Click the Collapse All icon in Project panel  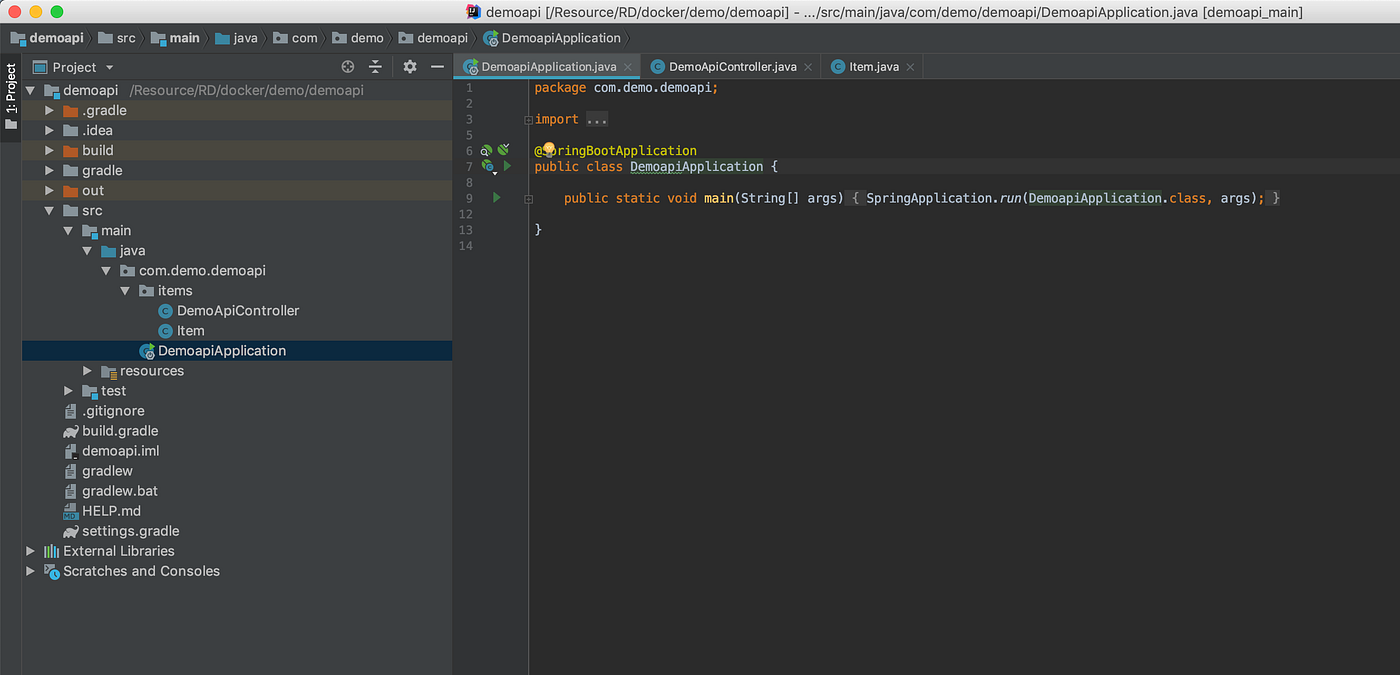click(x=375, y=67)
